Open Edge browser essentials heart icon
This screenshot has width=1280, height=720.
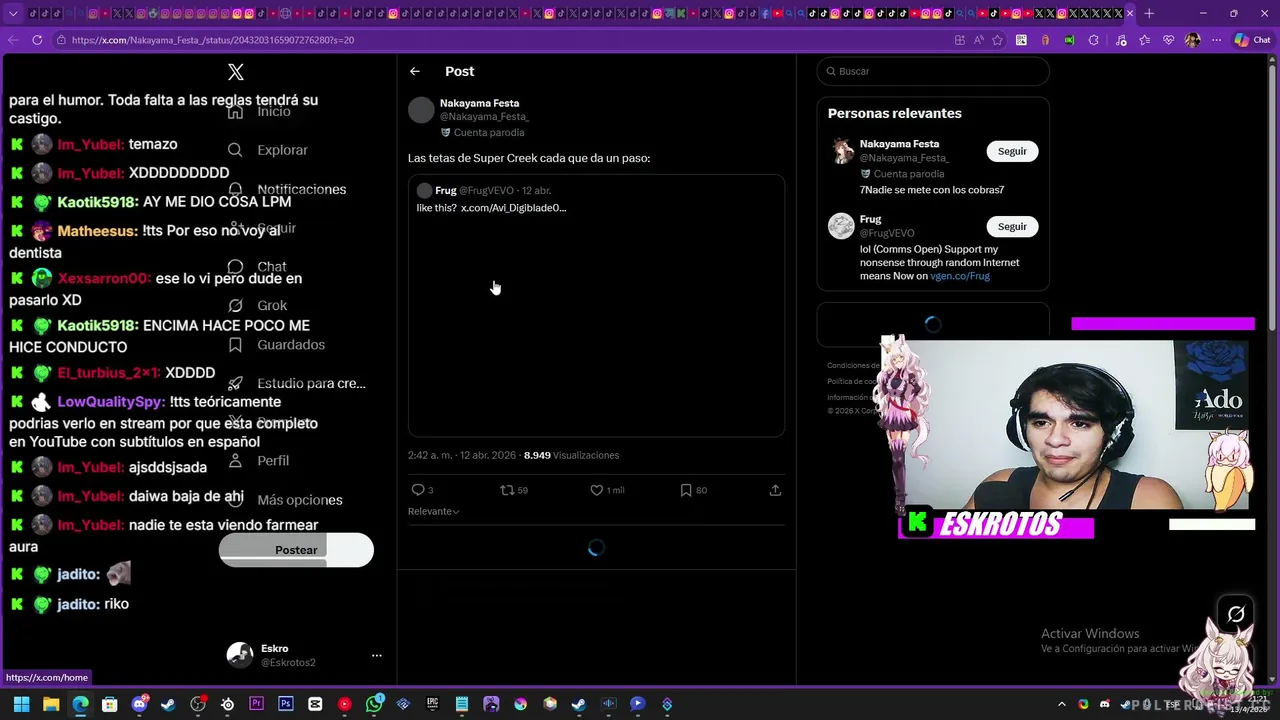click(1168, 40)
